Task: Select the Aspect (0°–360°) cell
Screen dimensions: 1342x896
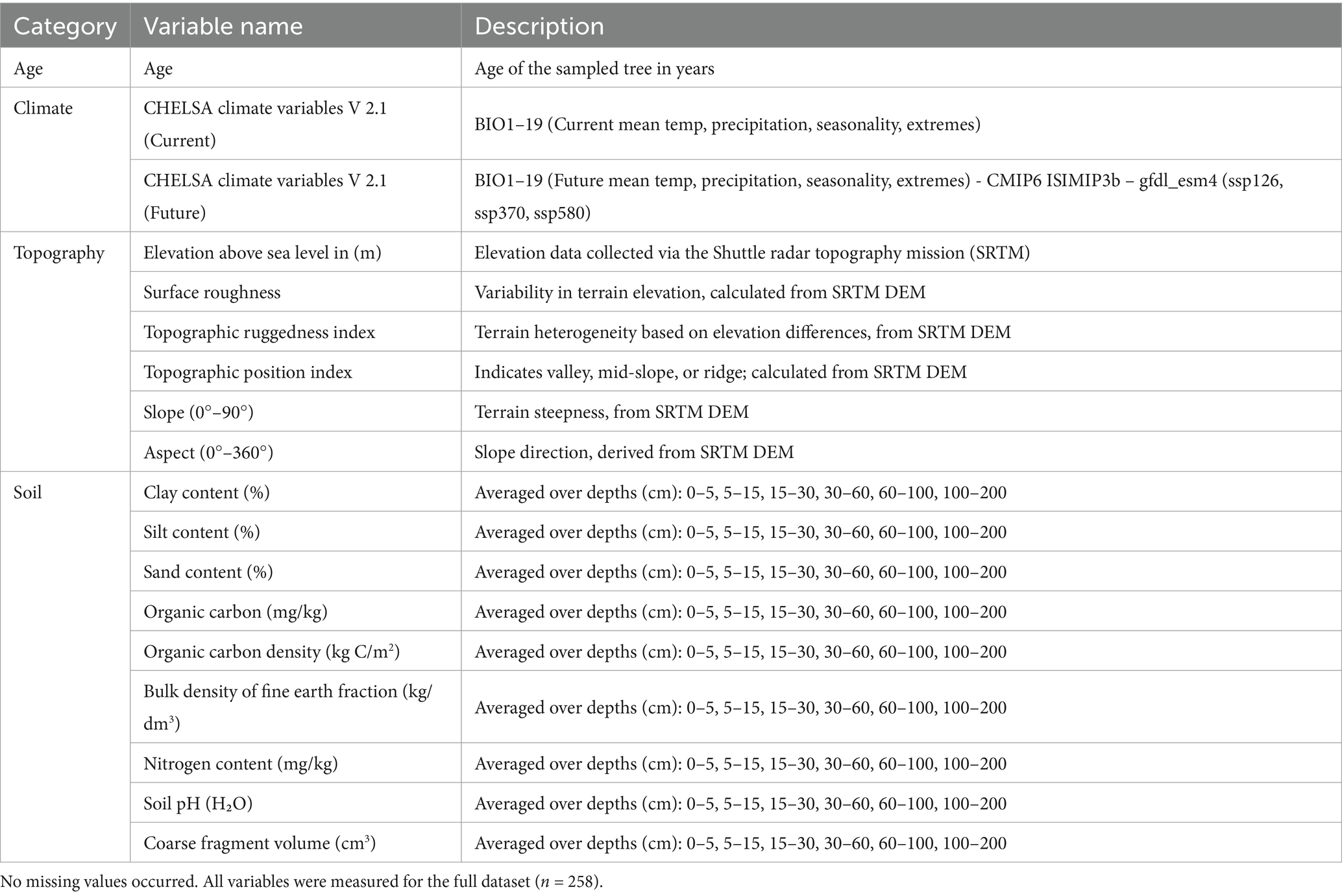Action: click(x=208, y=452)
